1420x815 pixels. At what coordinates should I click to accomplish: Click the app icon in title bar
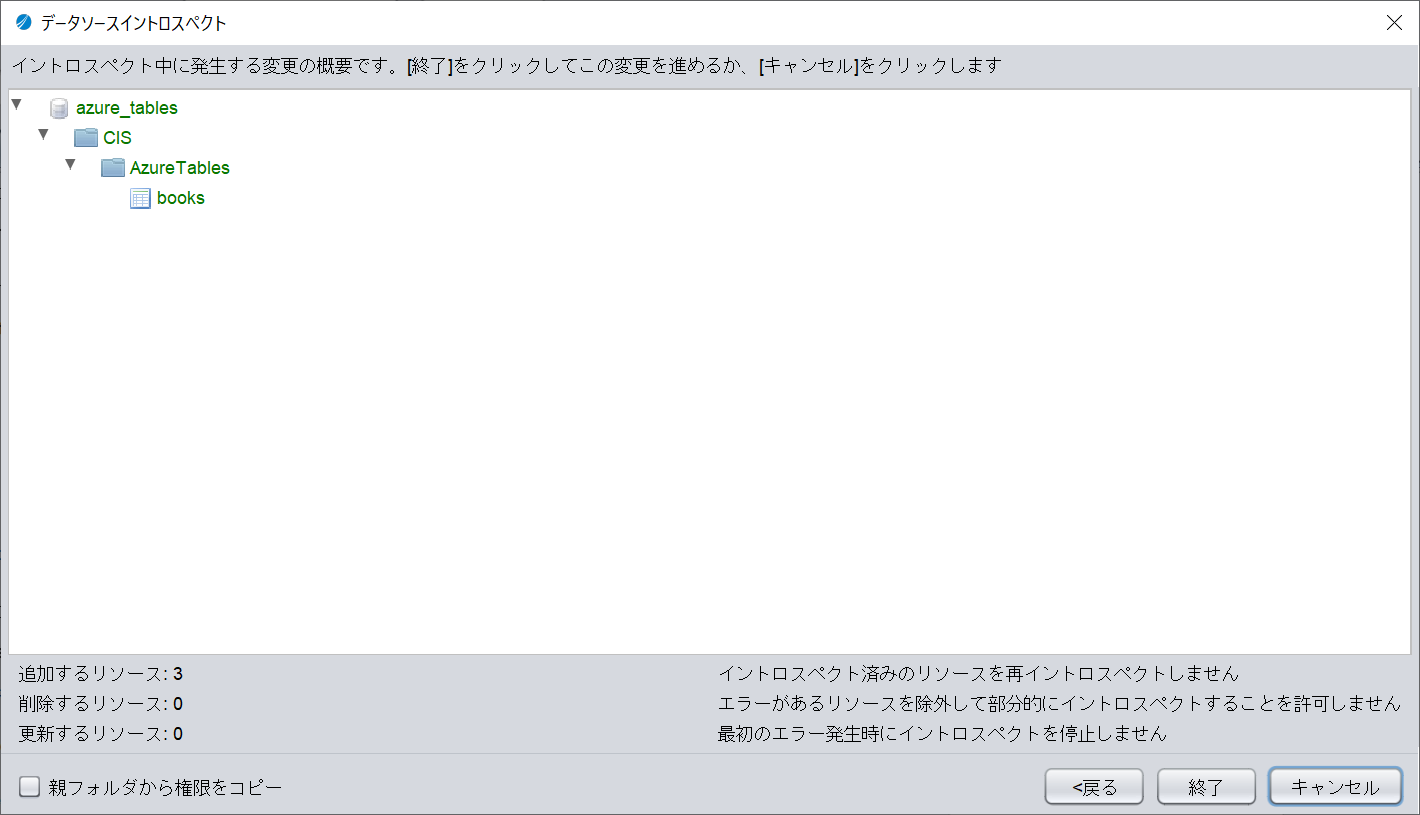23,23
